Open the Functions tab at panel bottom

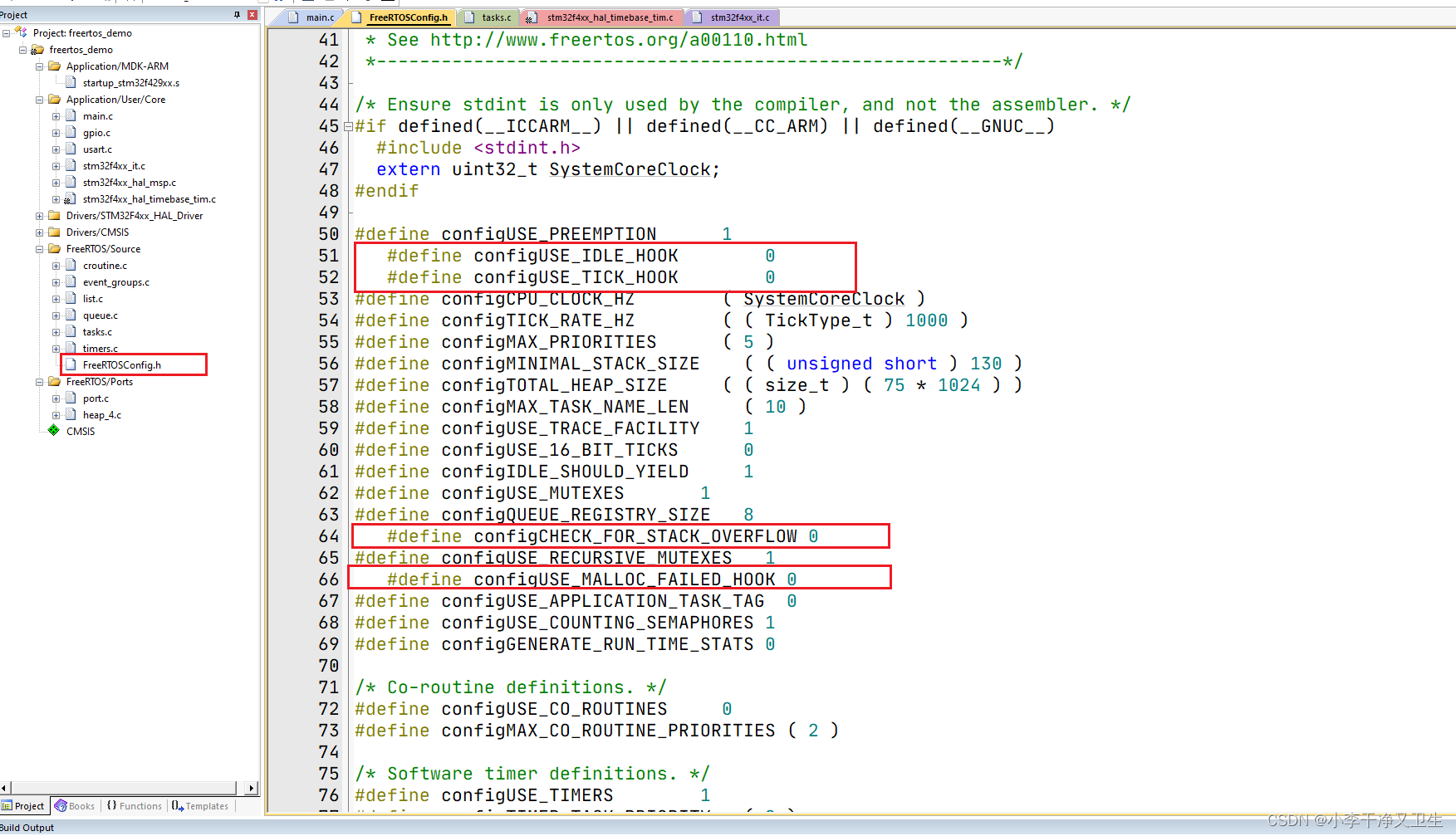(135, 806)
